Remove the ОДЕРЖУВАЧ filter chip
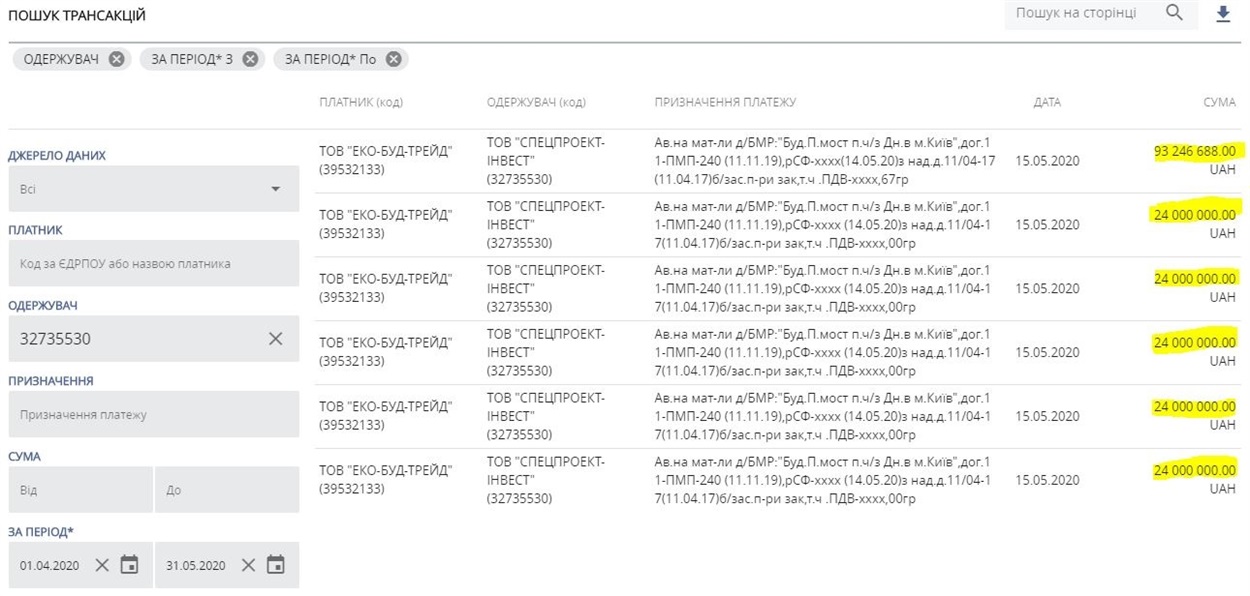This screenshot has width=1250, height=596. (x=117, y=59)
